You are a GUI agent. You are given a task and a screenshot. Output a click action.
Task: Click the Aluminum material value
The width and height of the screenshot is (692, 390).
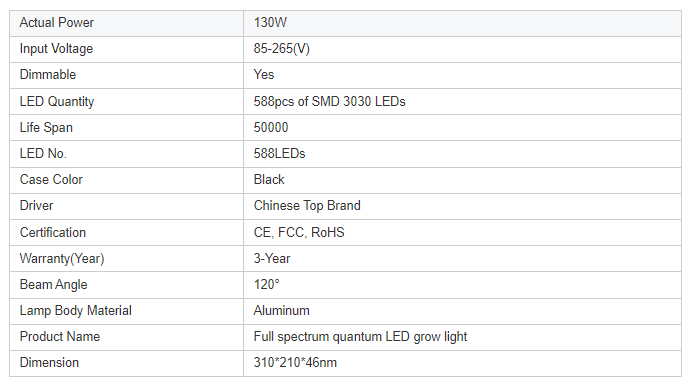click(282, 311)
